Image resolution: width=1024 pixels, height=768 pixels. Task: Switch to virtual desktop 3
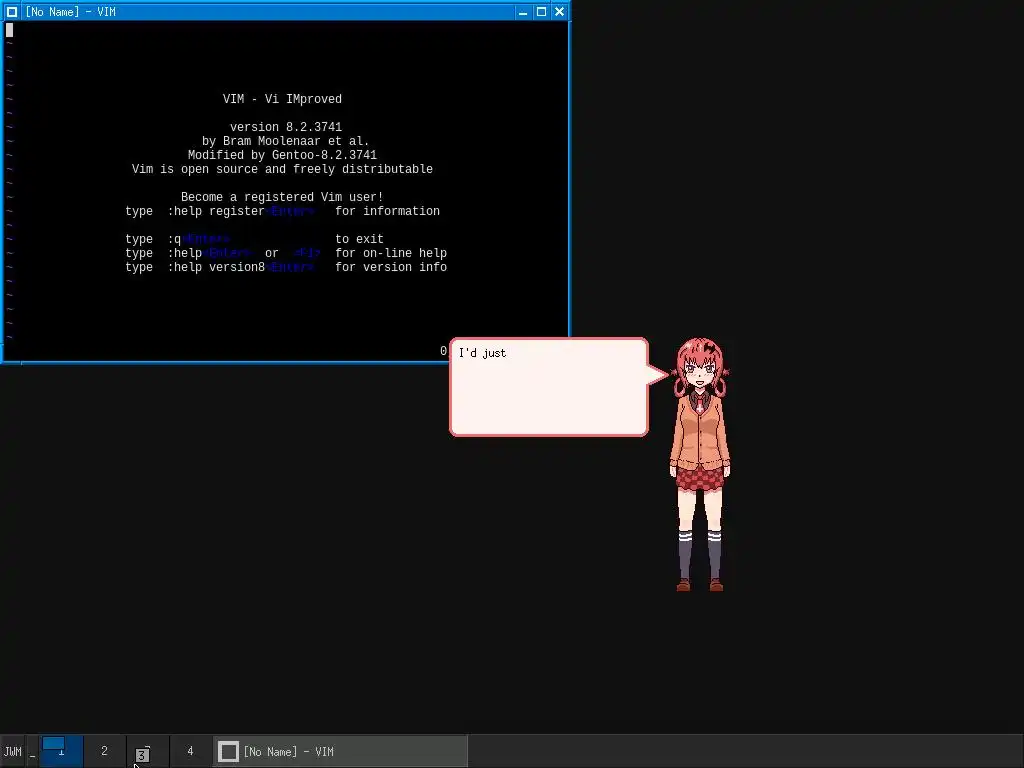click(148, 752)
